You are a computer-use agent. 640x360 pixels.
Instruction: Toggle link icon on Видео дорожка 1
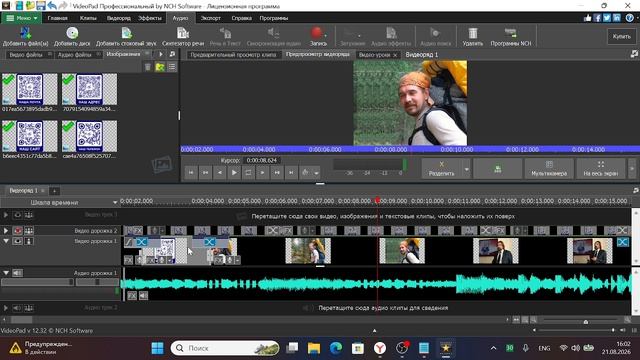coord(29,241)
